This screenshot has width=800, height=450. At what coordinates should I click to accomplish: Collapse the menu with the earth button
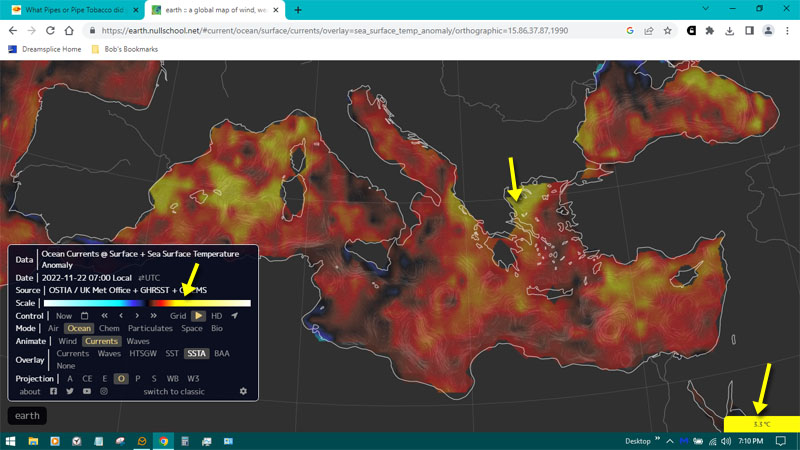pyautogui.click(x=27, y=416)
